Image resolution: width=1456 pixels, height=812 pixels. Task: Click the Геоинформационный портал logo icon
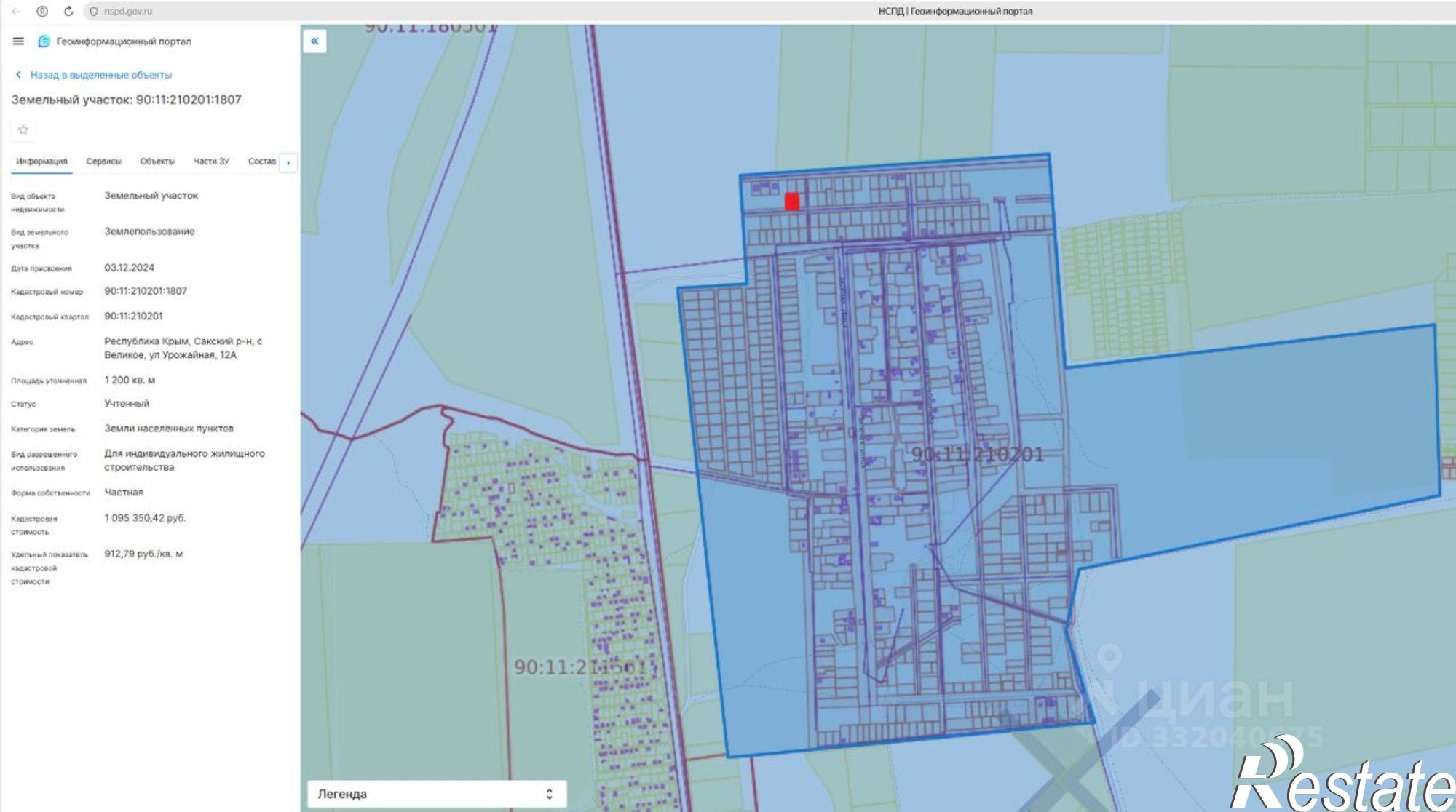(x=44, y=41)
